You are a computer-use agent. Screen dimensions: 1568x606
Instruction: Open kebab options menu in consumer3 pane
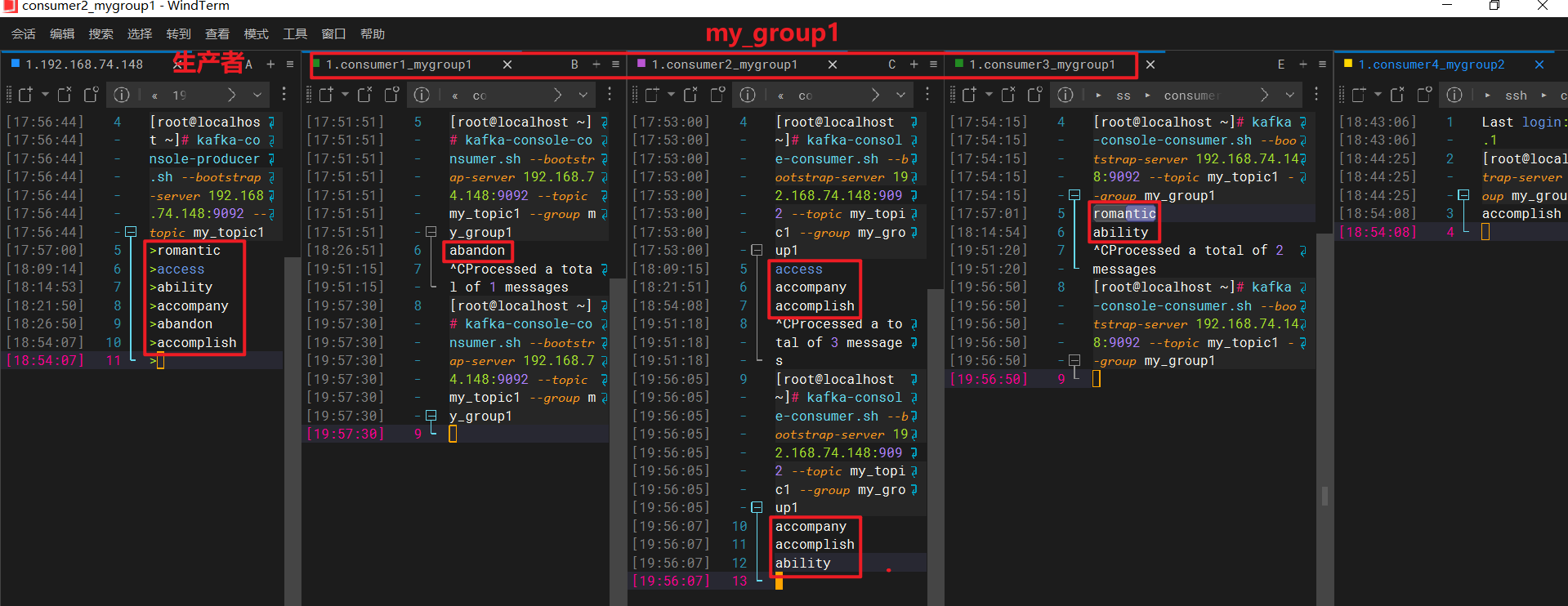click(x=1316, y=95)
